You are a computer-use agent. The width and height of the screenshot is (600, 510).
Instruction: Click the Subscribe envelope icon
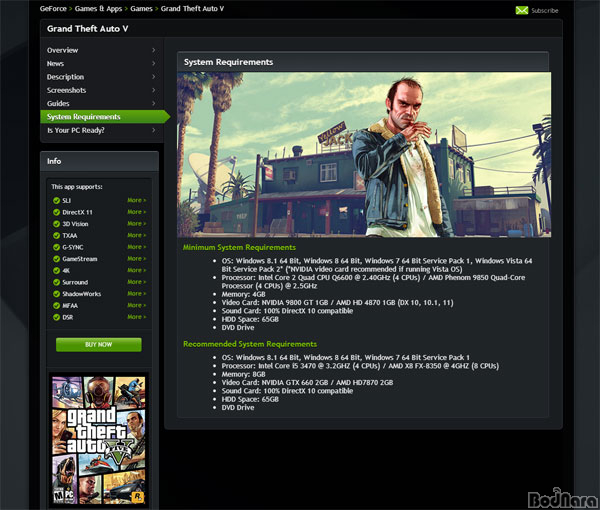click(522, 10)
